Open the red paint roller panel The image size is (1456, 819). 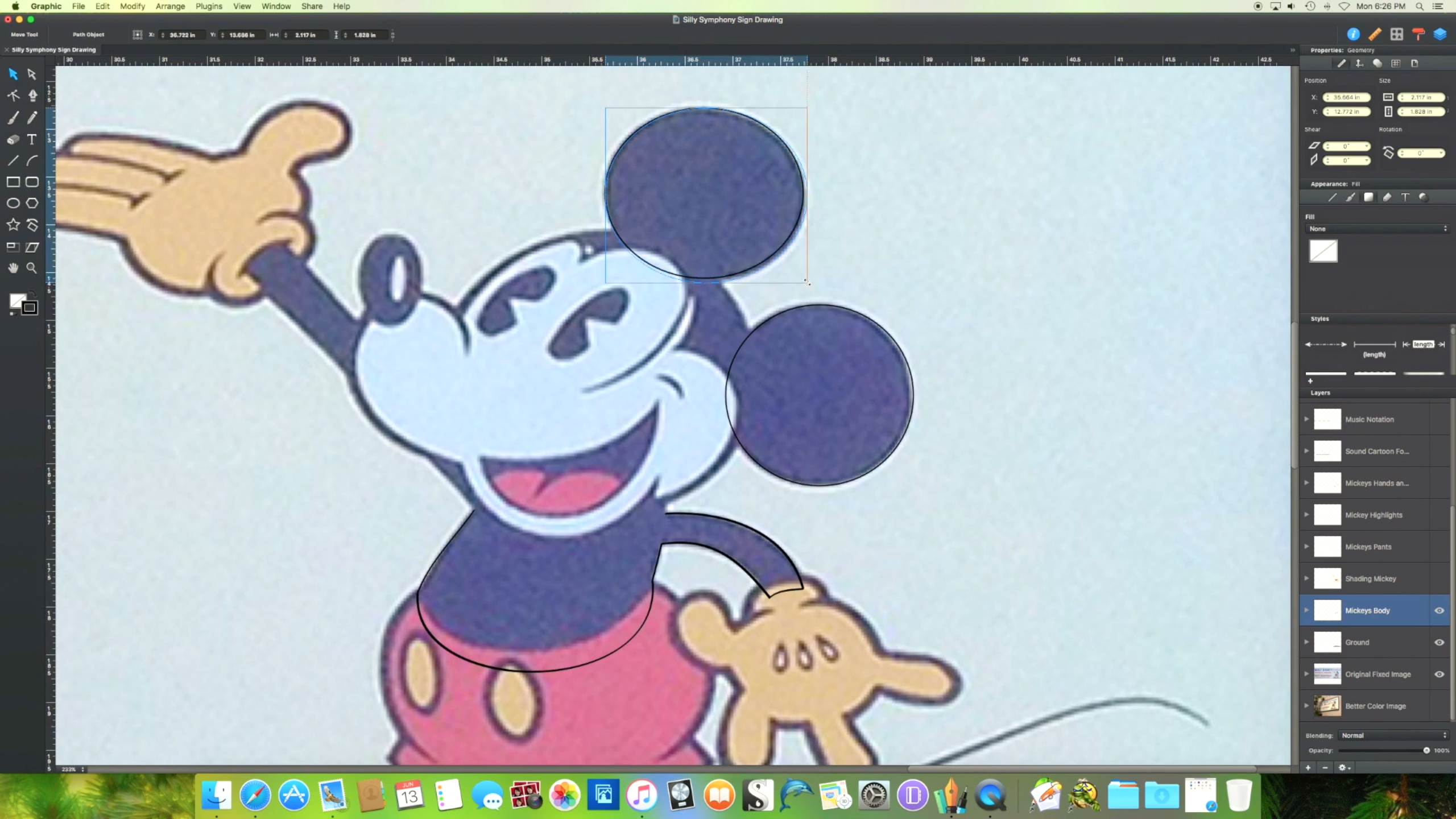[1418, 35]
